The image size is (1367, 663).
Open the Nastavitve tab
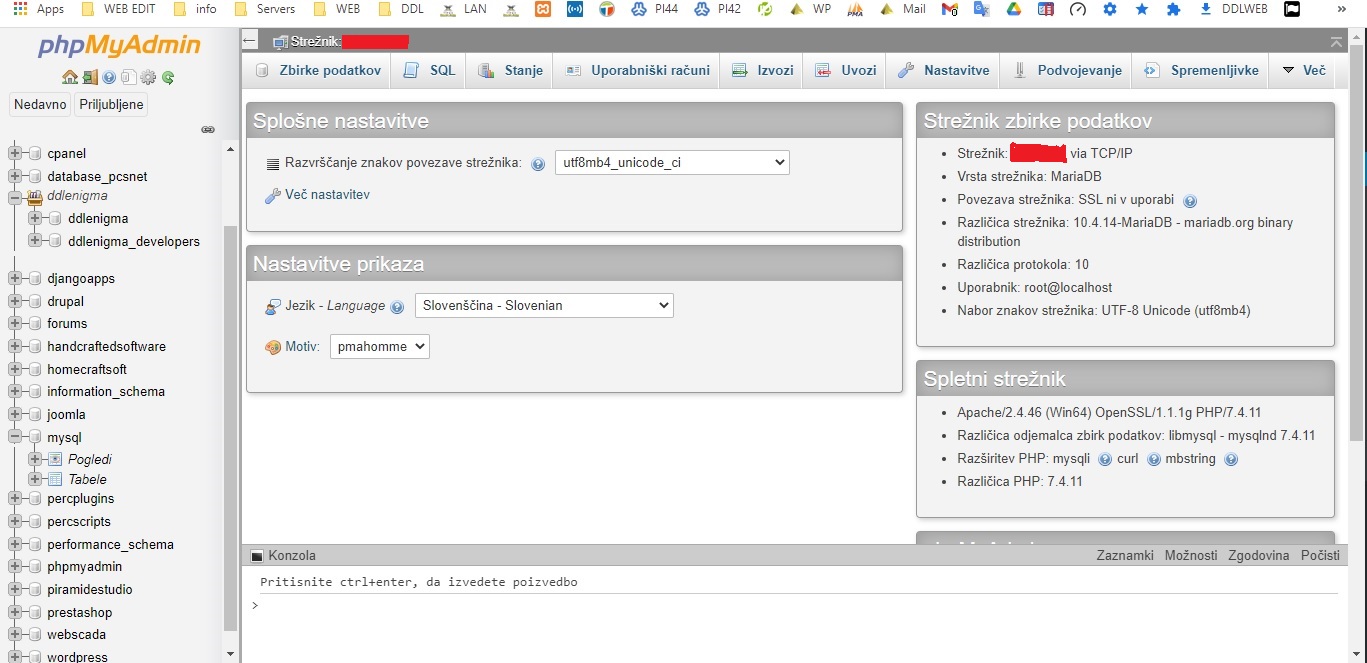click(x=944, y=70)
